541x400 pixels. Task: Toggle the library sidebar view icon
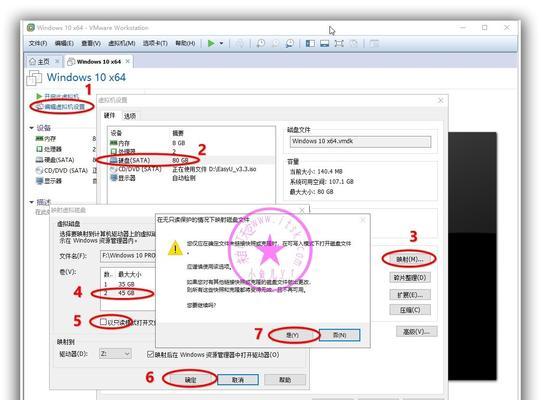pos(310,43)
